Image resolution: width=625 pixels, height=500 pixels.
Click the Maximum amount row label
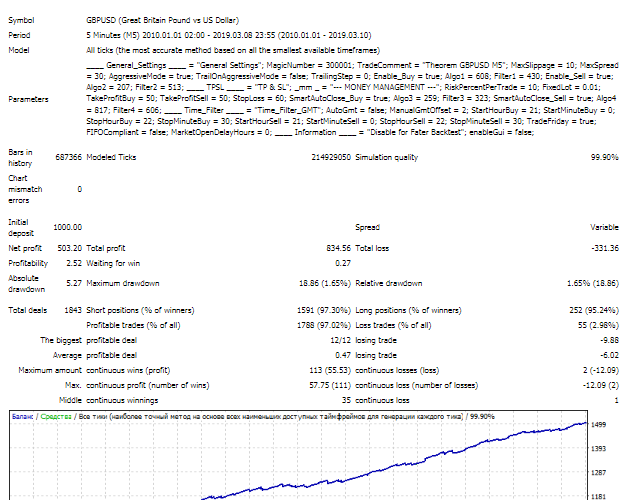50,370
